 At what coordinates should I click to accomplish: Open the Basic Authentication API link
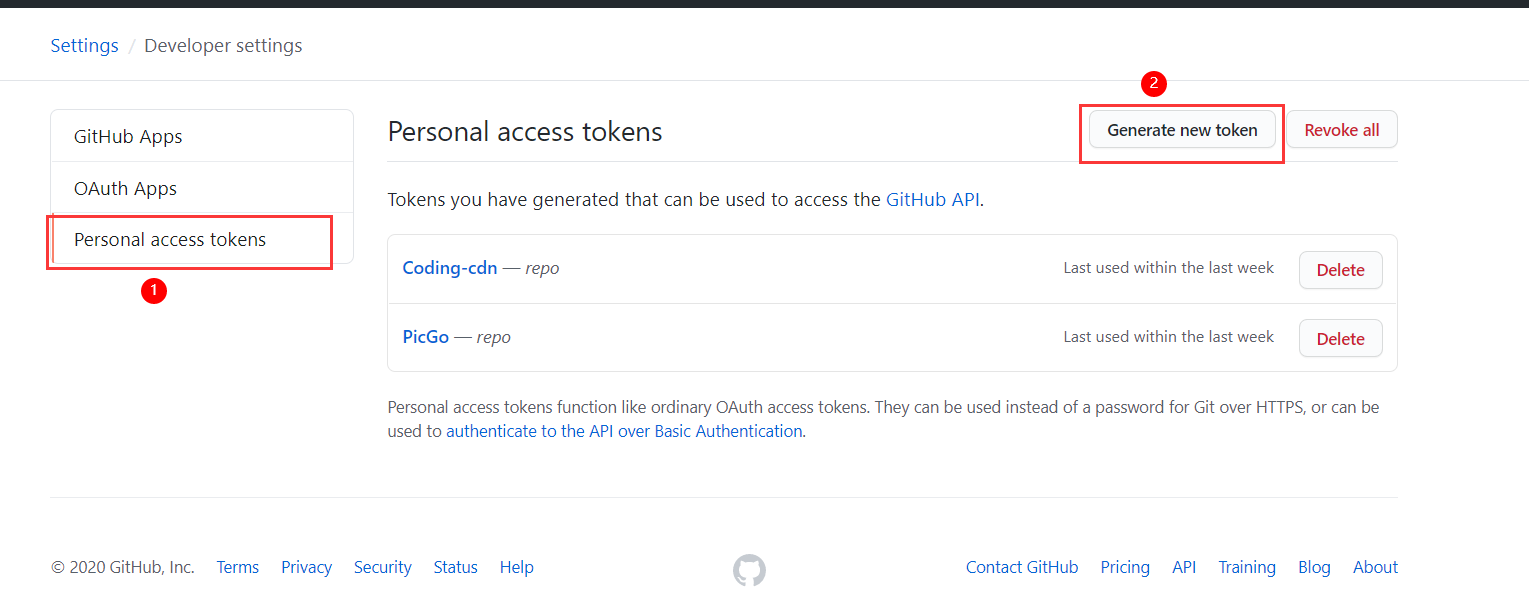coord(624,431)
